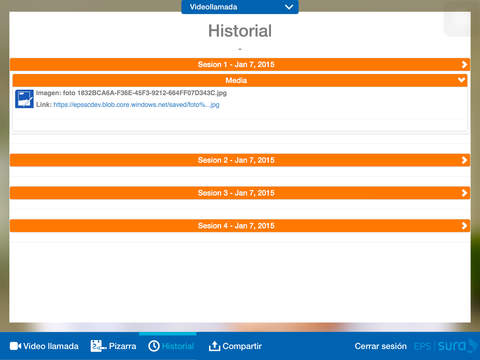The image size is (480, 360).
Task: Expand Sesion 3 - Jan 7, 2015
Action: (240, 193)
